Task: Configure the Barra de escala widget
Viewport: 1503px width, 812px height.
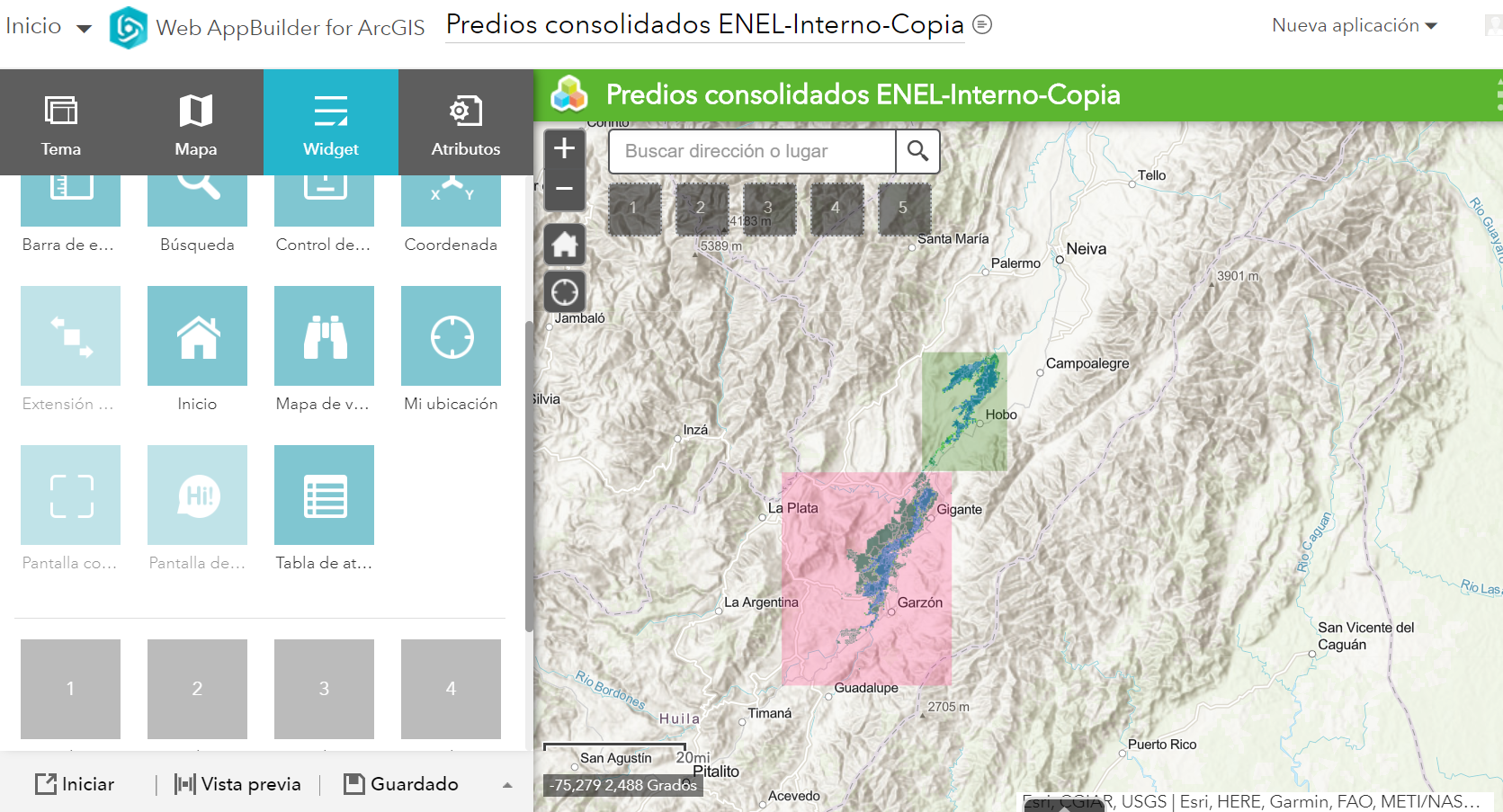Action: coord(70,201)
